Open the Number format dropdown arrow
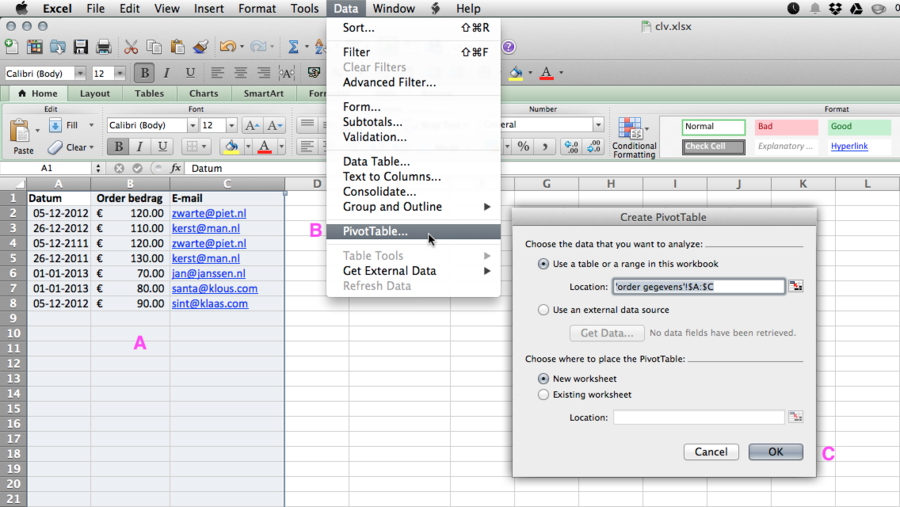 [x=598, y=125]
